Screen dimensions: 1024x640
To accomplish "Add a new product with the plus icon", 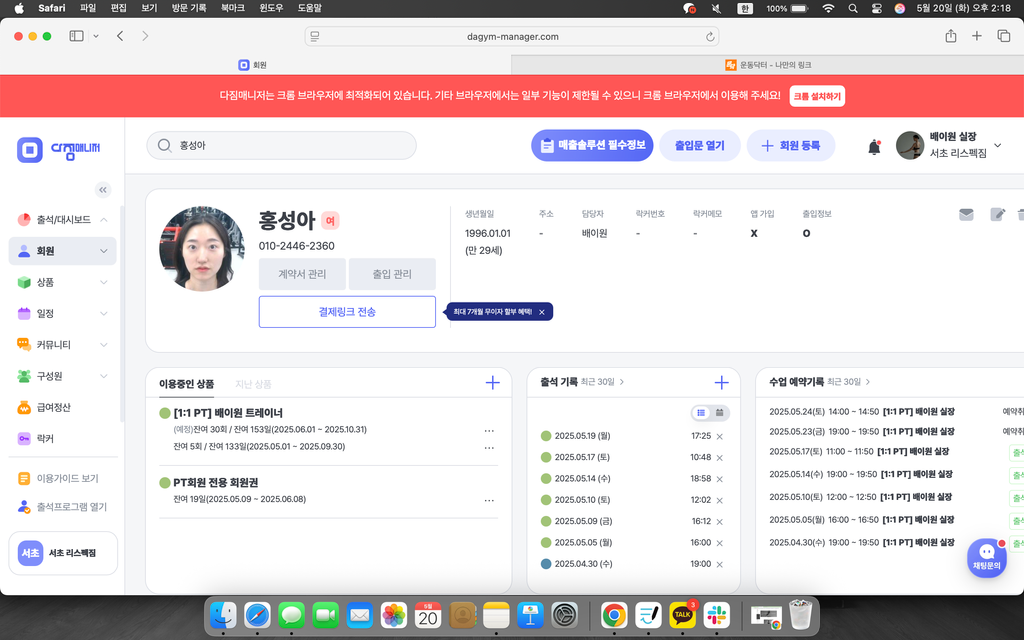I will point(492,383).
